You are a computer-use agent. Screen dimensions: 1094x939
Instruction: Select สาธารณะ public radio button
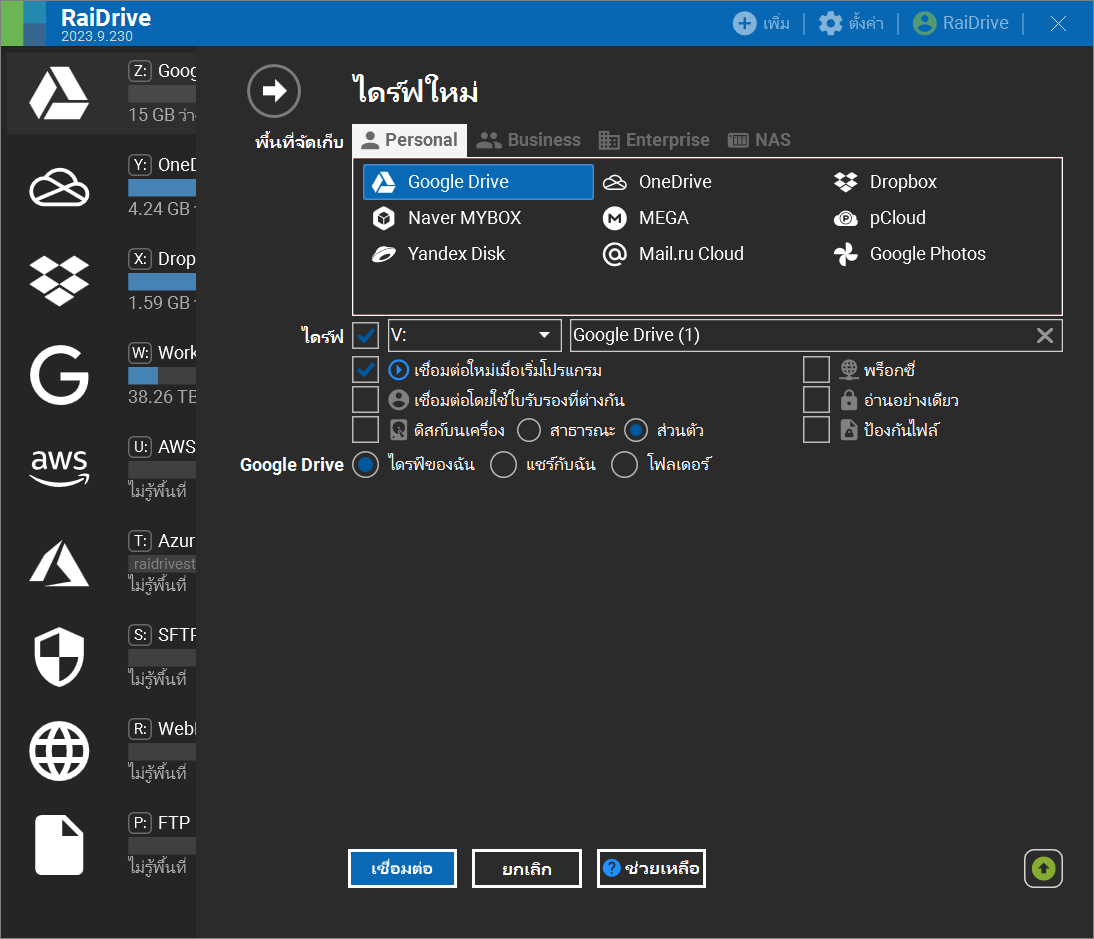point(529,430)
